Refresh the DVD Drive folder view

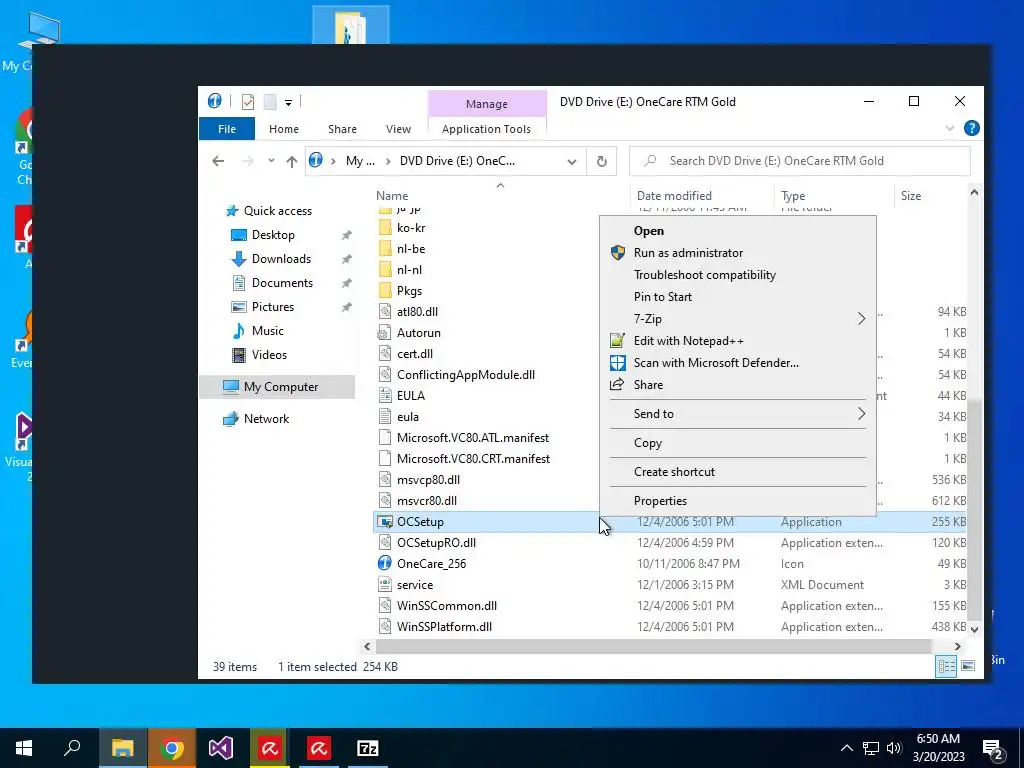click(x=601, y=161)
